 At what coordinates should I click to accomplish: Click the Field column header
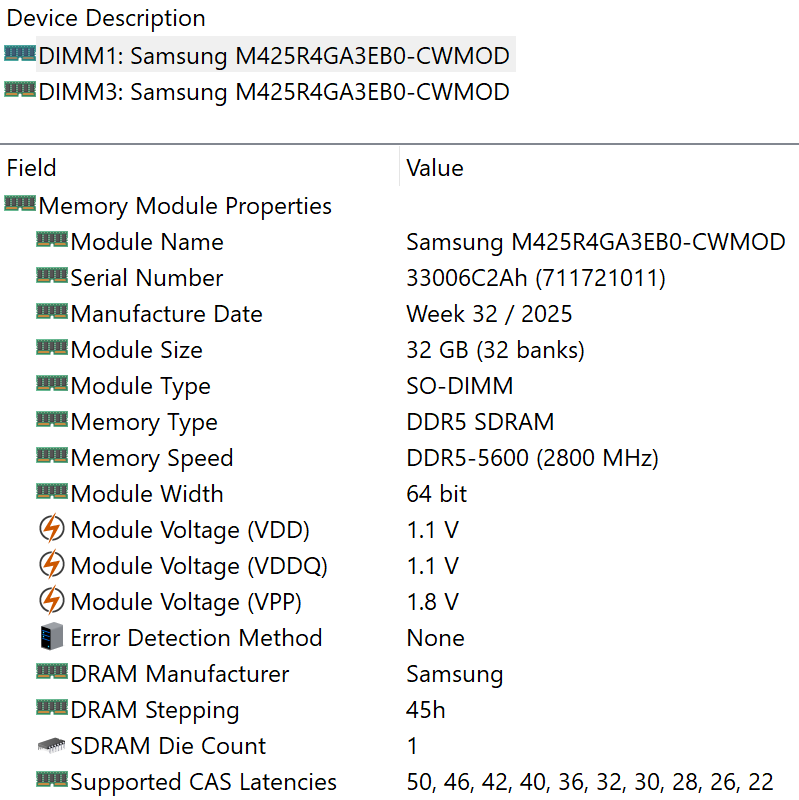coord(32,168)
